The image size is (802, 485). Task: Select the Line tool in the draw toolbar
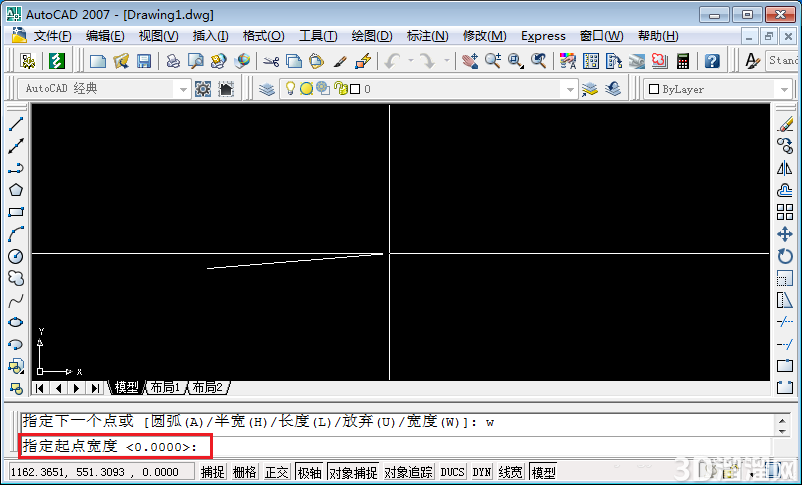(16, 123)
